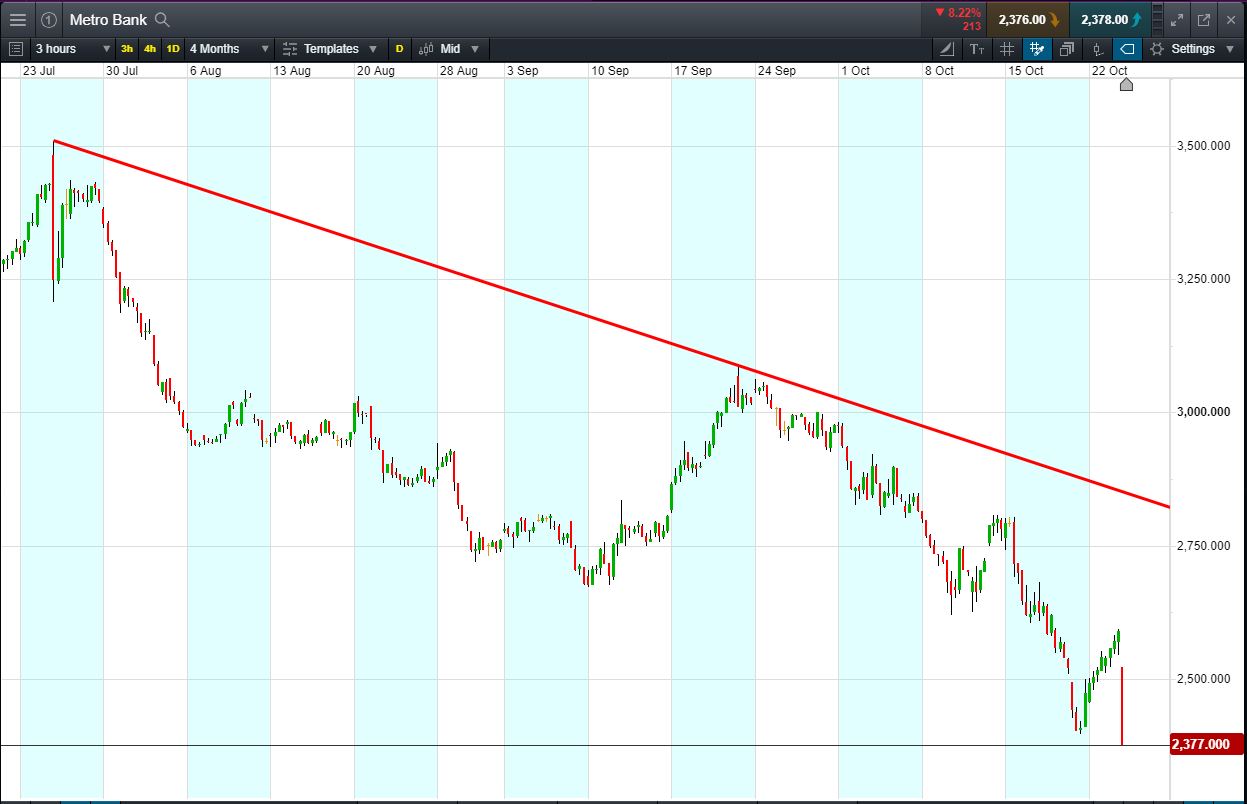Viewport: 1247px width, 804px height.
Task: Click the grey house-shaped time axis marker
Action: tap(1126, 84)
